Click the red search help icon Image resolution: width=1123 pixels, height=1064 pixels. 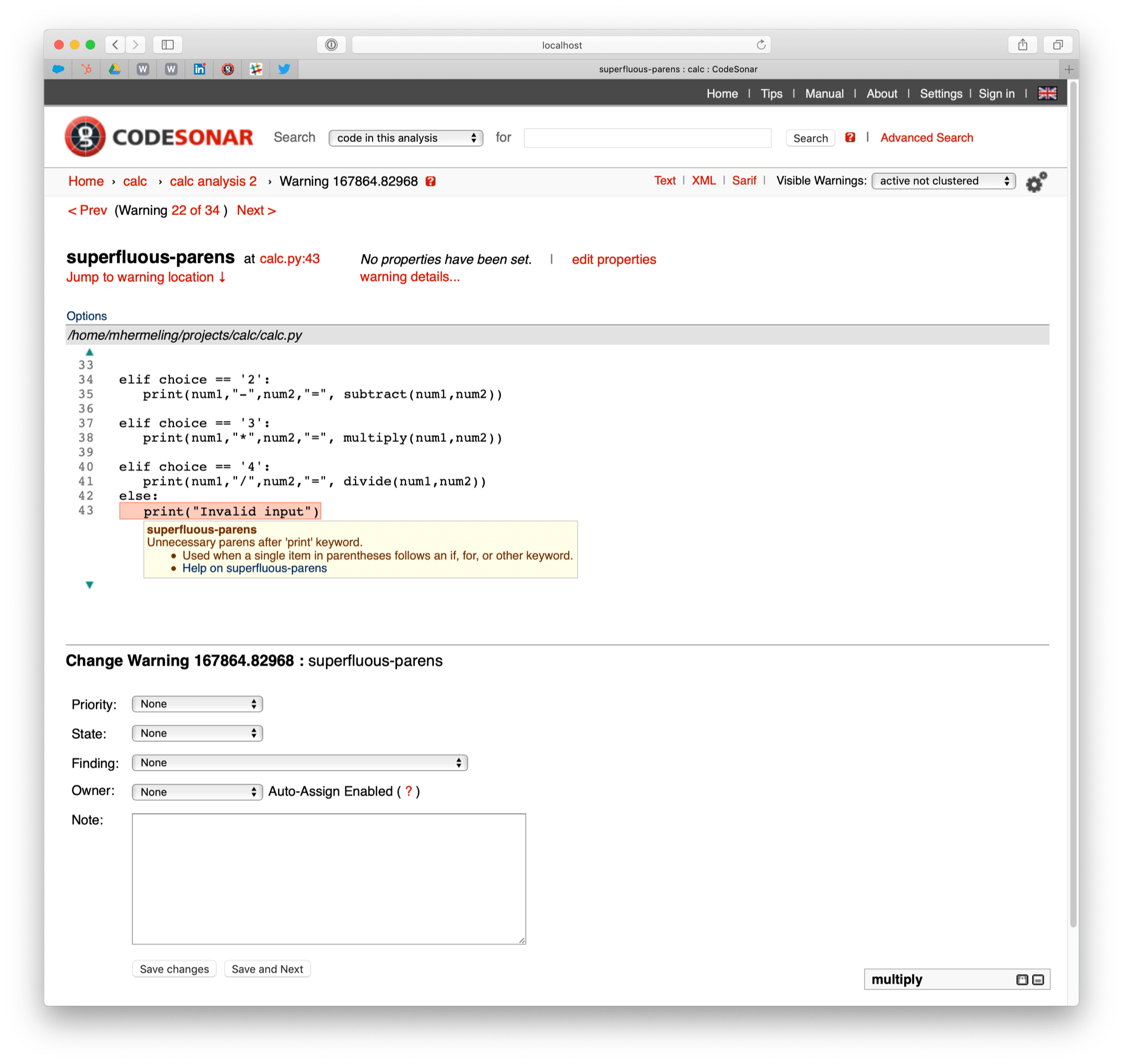coord(850,137)
